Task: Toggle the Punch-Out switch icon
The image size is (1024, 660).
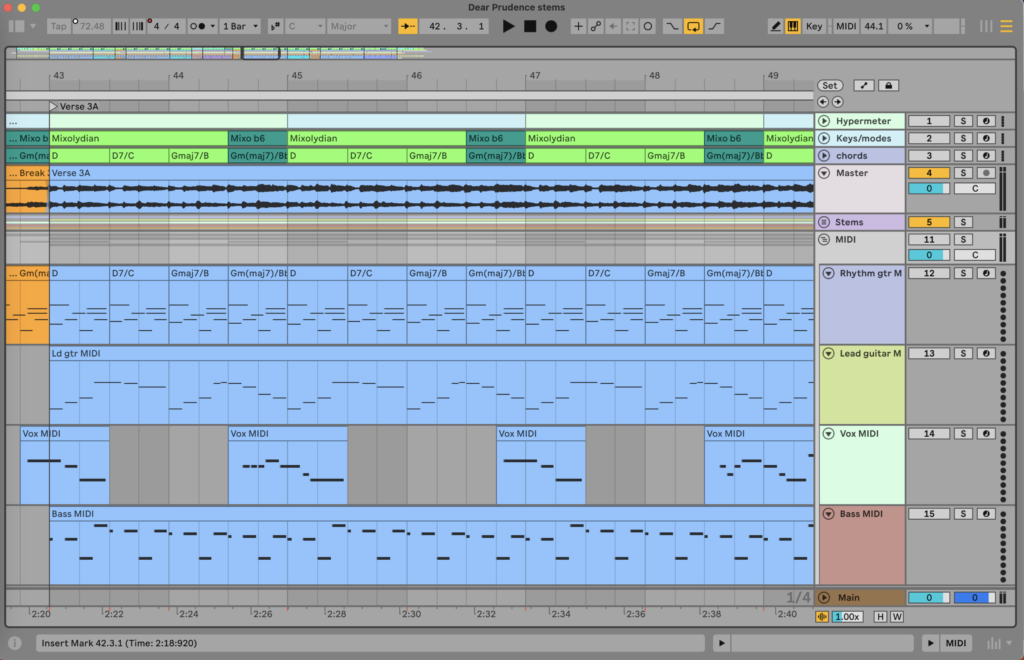Action: [714, 26]
